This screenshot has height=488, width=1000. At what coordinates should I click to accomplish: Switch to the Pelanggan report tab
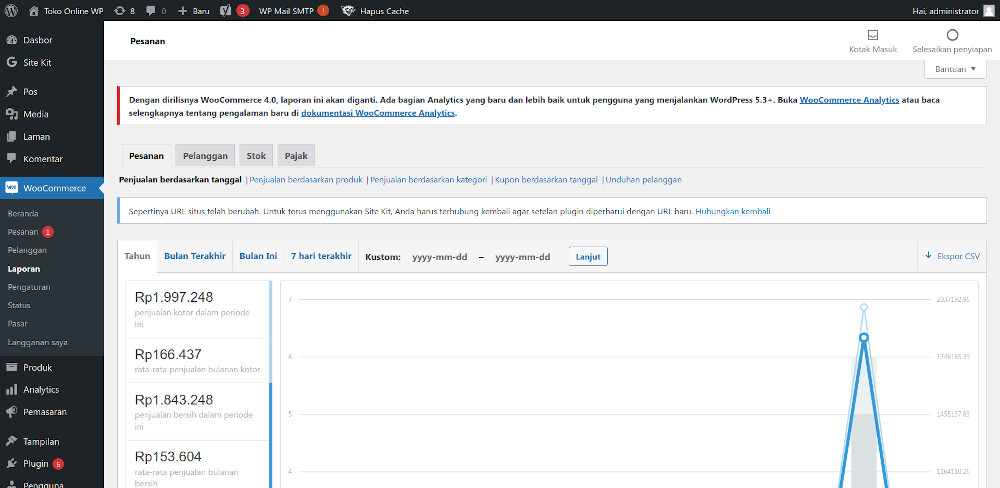[204, 156]
